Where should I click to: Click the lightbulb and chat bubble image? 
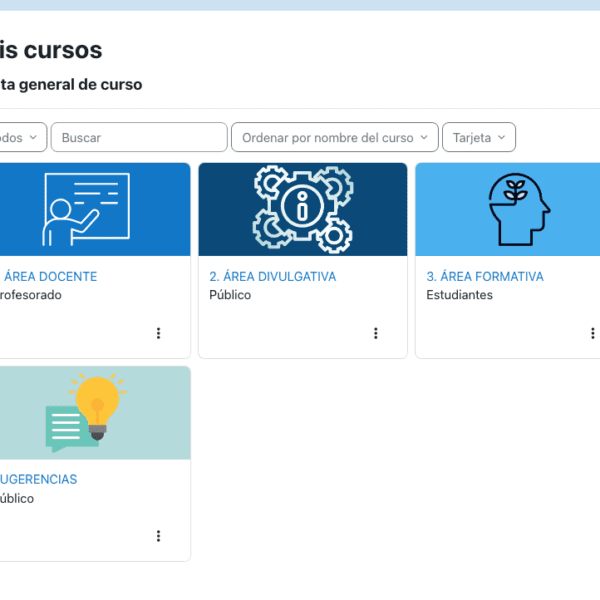pos(94,412)
